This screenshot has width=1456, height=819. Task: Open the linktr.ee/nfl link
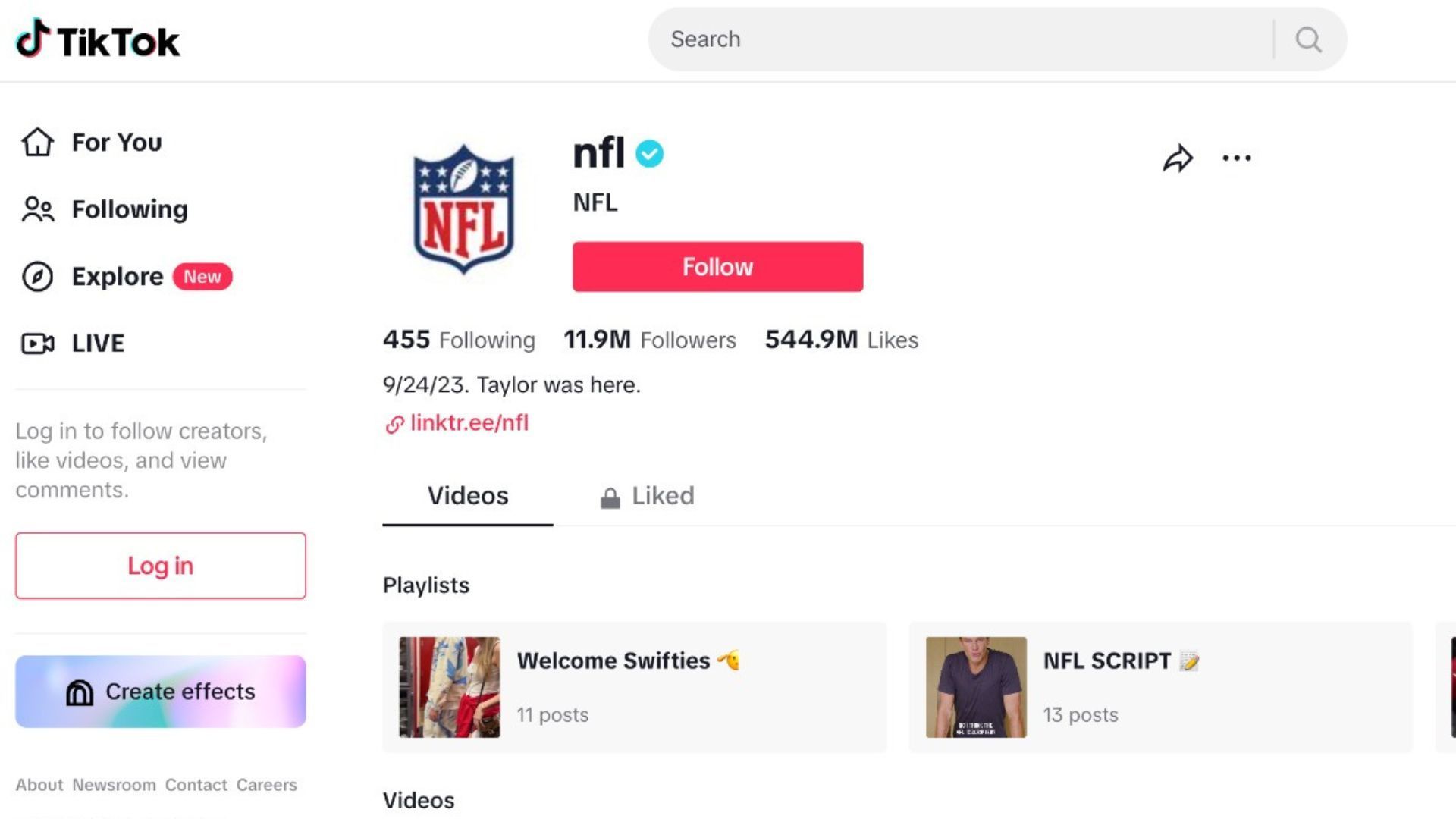pos(469,423)
